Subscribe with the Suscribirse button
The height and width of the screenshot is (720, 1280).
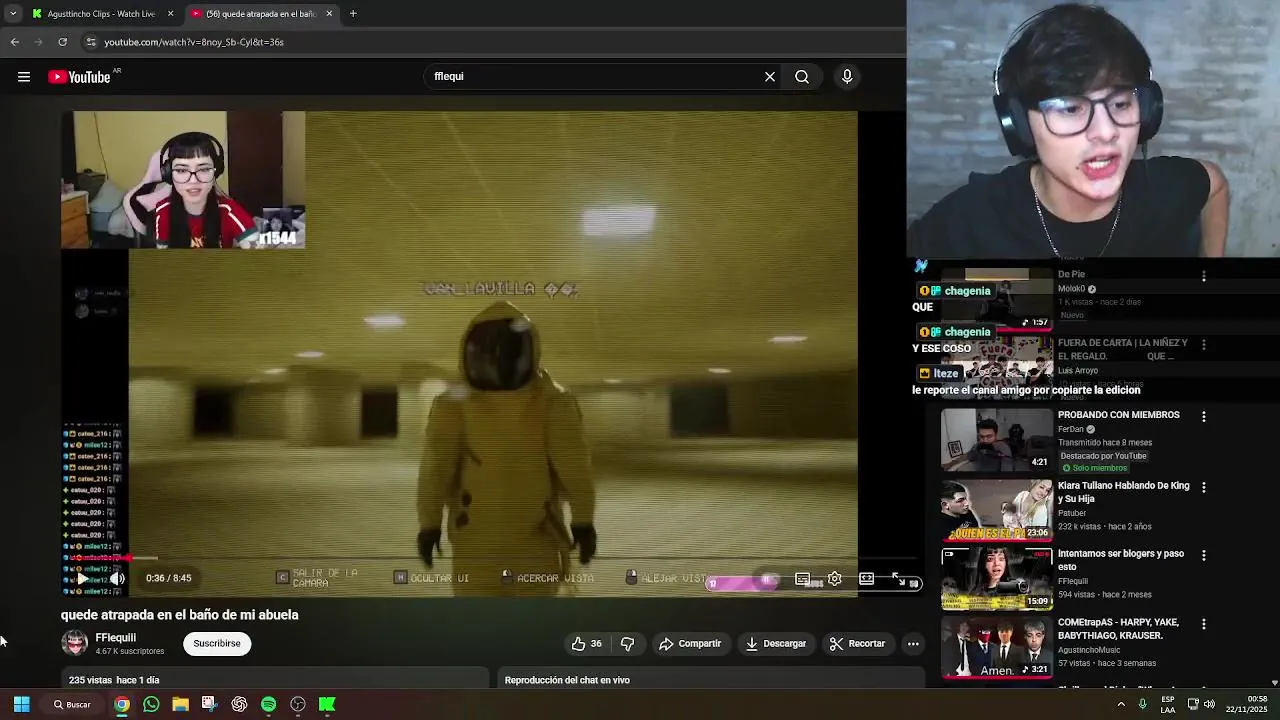click(217, 644)
